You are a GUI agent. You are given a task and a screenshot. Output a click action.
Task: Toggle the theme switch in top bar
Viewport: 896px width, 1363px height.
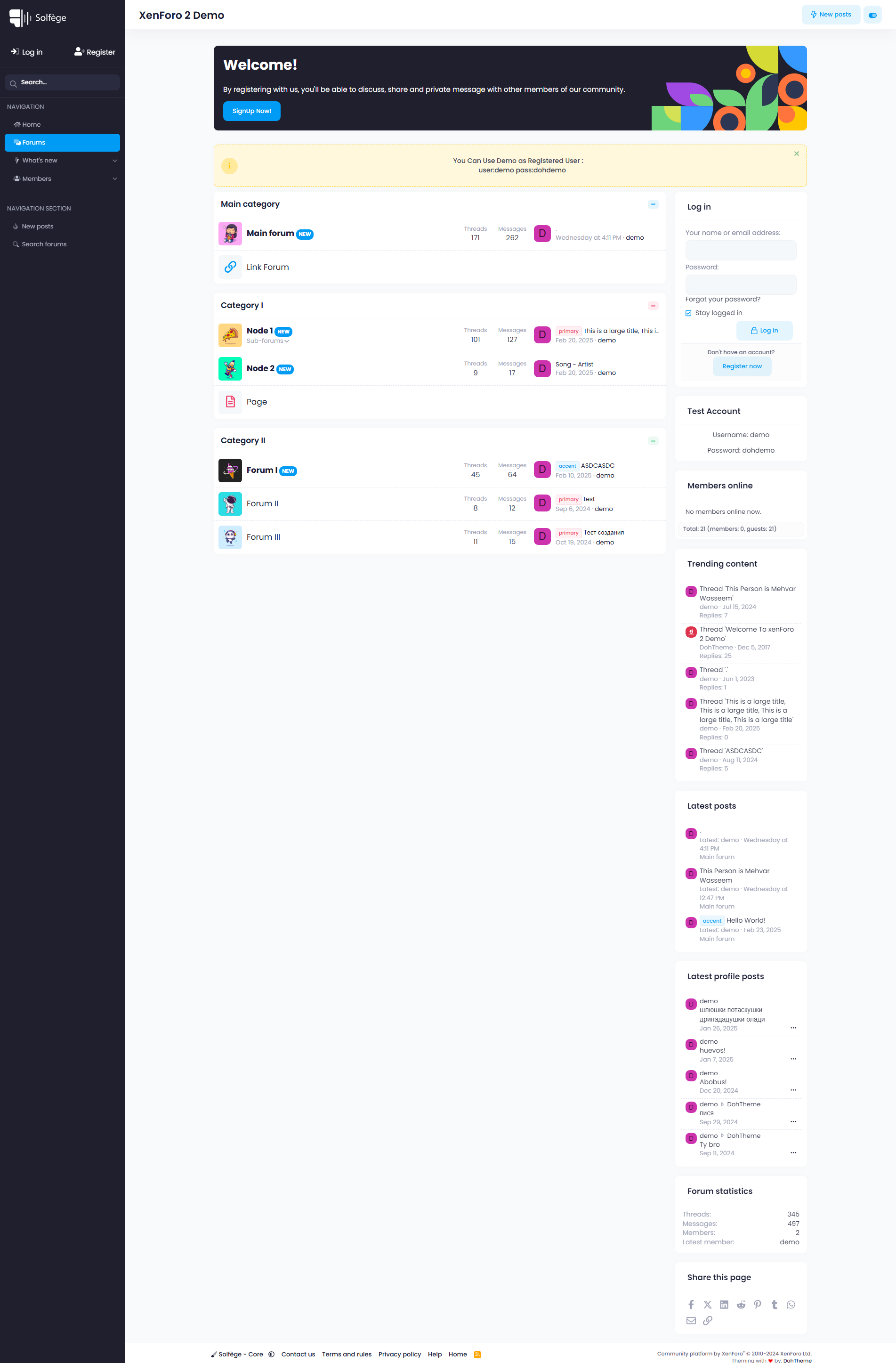click(x=872, y=15)
